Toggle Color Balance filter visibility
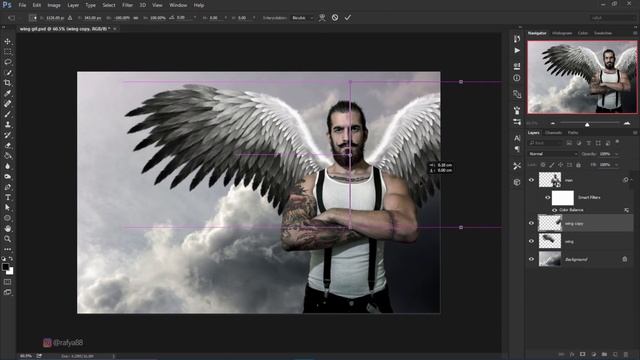Screen dimensions: 640x360 coord(554,210)
